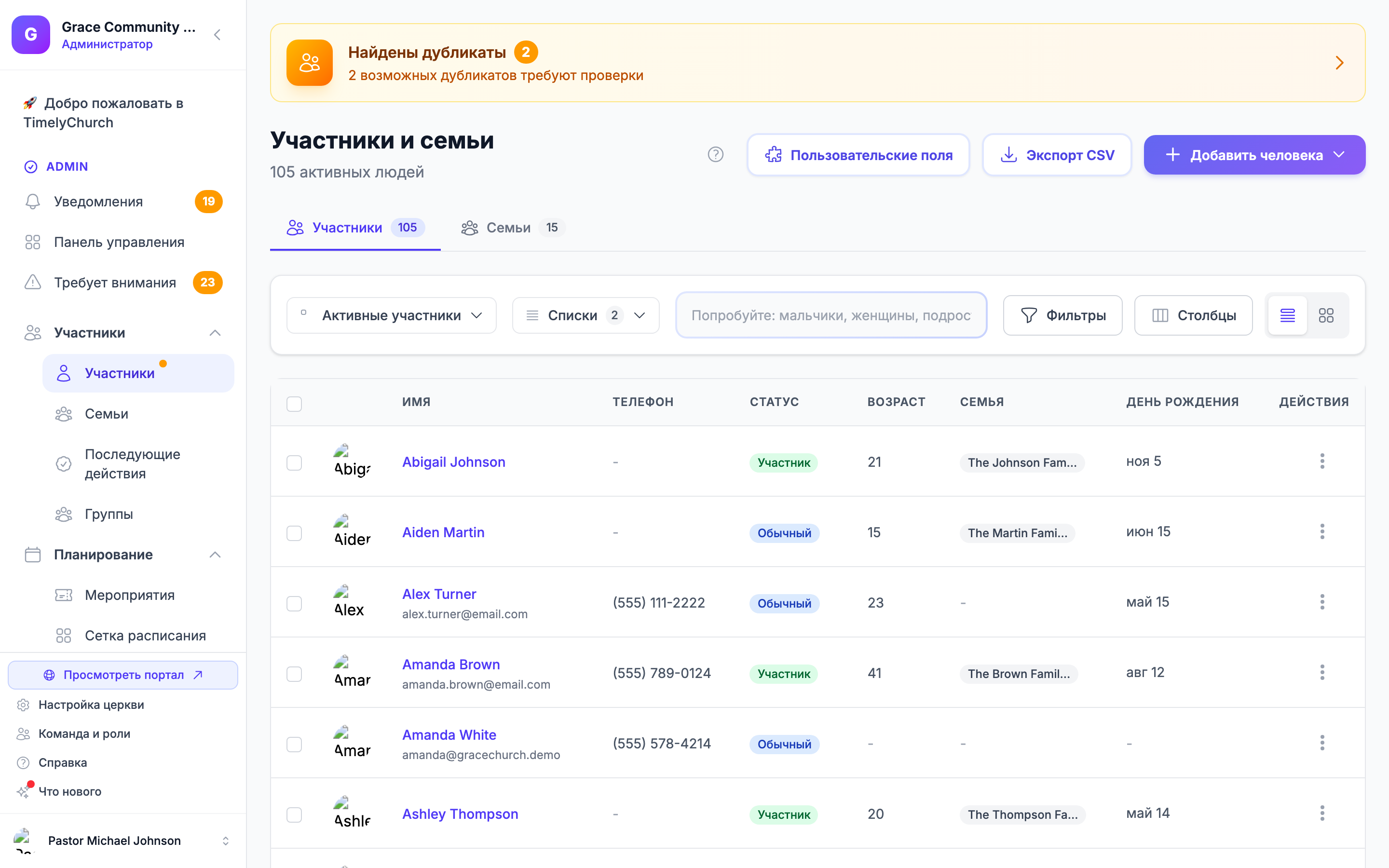Image resolution: width=1389 pixels, height=868 pixels.
Task: Switch to the Семьи tab
Action: [513, 228]
